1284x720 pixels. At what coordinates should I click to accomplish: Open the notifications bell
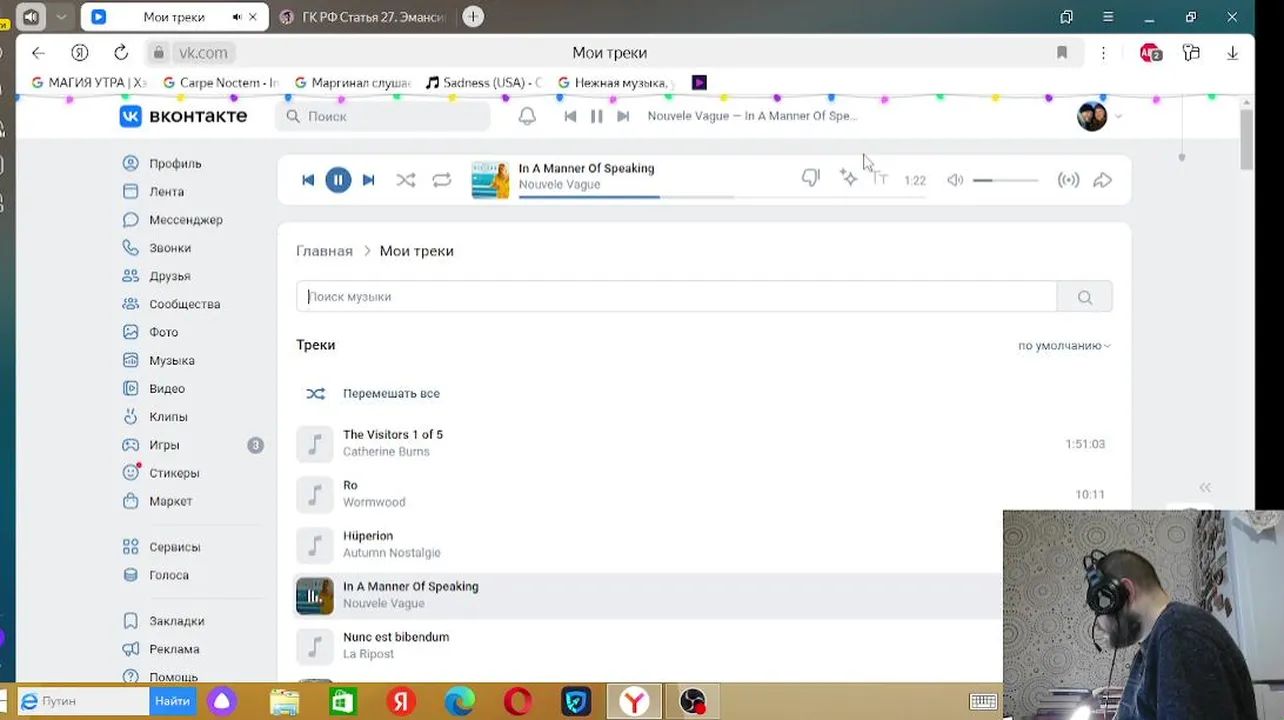pos(527,116)
